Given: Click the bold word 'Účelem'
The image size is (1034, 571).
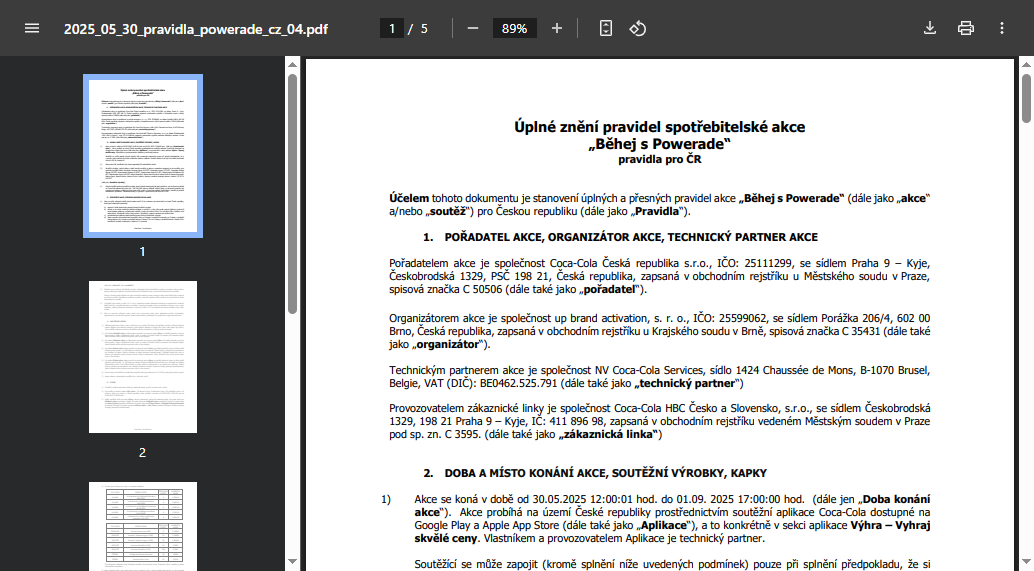Looking at the screenshot, I should pyautogui.click(x=409, y=198).
